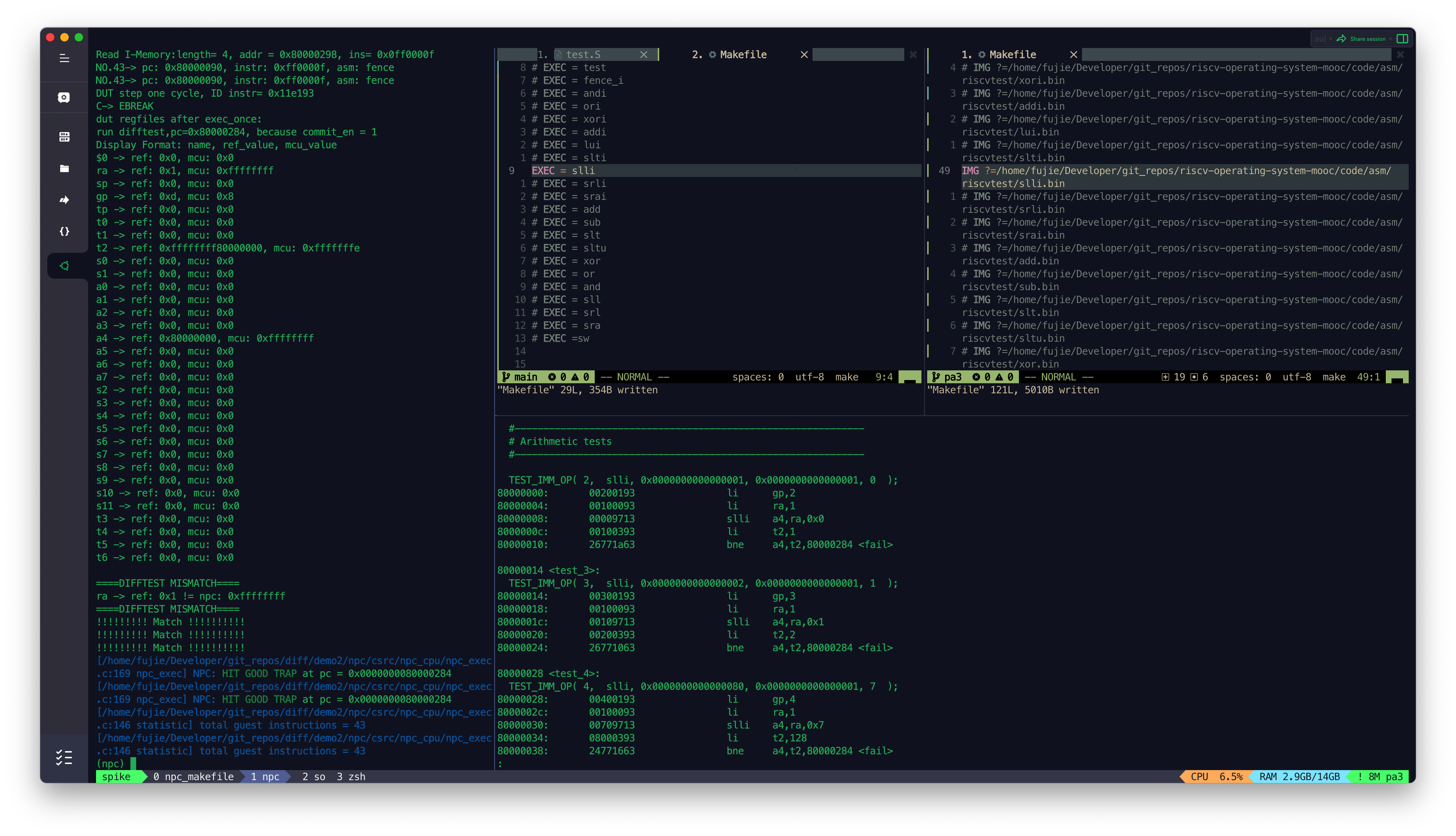Open the Vaults safe icon in the sidebar
The image size is (1456, 836).
point(64,98)
